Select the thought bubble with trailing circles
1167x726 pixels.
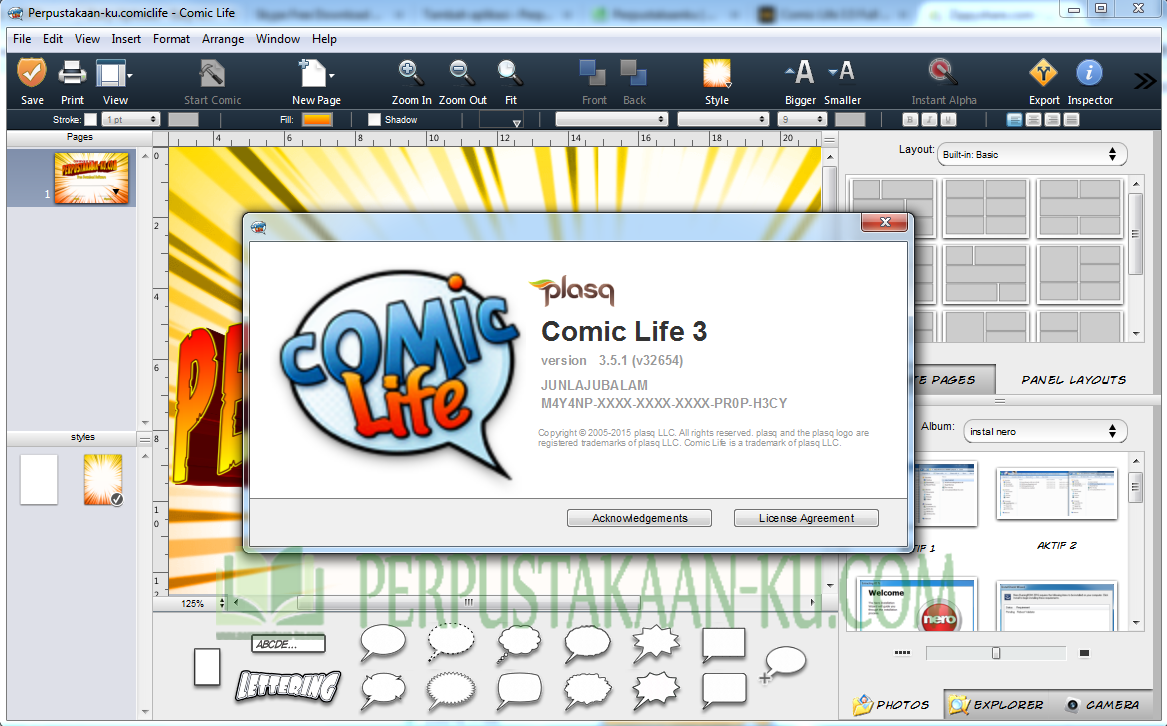point(519,643)
